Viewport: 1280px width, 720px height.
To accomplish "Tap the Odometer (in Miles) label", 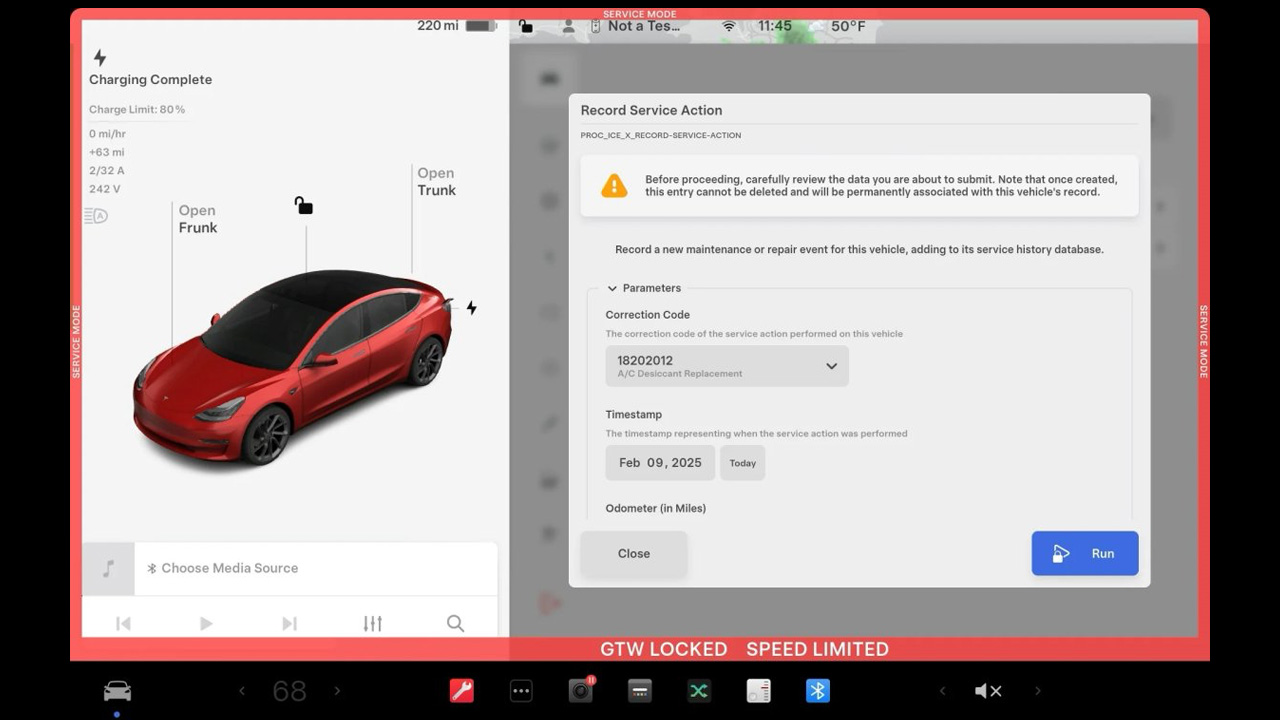I will click(x=656, y=508).
